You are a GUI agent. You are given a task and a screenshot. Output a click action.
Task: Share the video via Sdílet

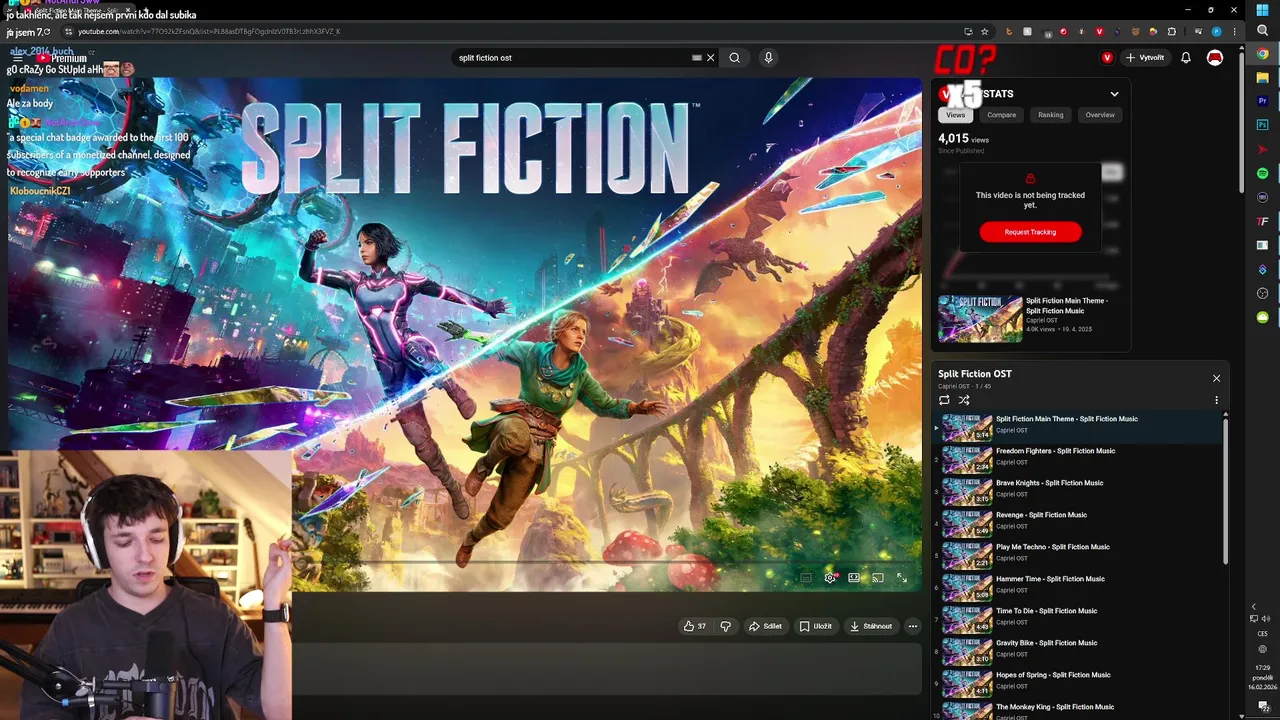pos(765,626)
